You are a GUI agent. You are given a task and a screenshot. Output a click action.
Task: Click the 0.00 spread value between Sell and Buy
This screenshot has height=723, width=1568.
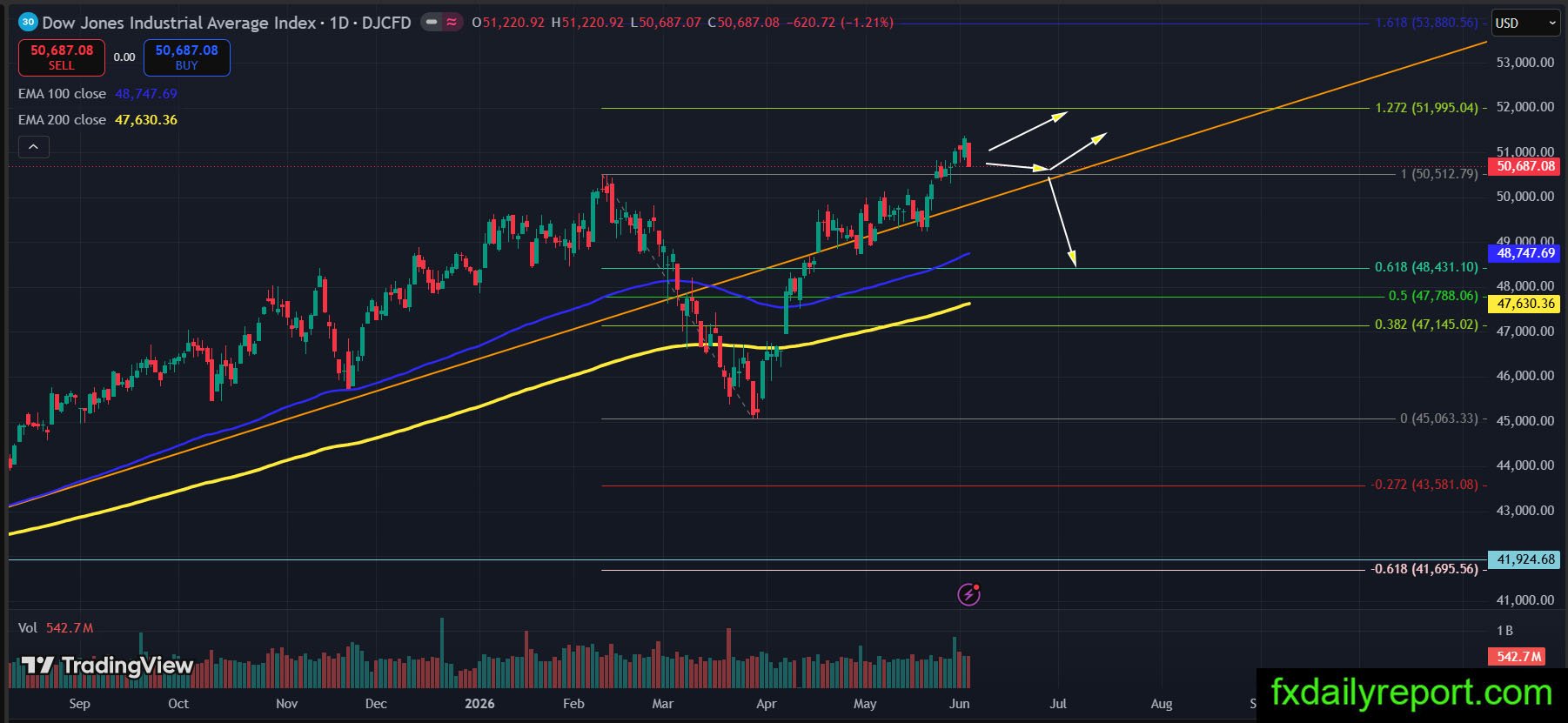124,57
